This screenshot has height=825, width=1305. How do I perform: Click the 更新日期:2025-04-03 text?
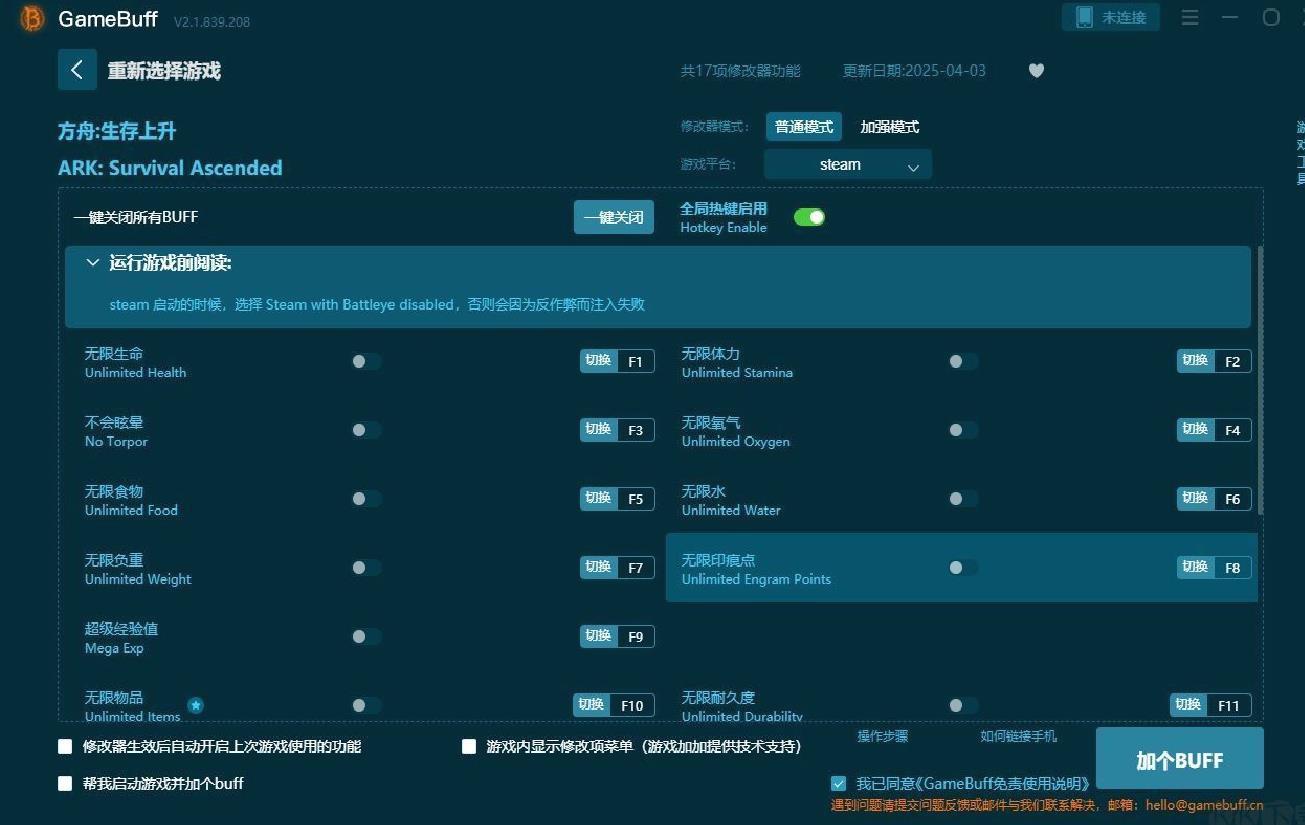(x=914, y=71)
